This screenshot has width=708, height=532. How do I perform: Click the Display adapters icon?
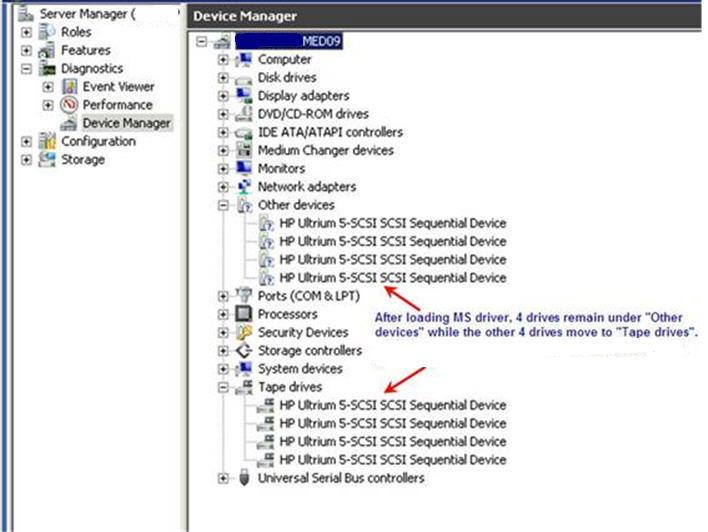pyautogui.click(x=244, y=96)
